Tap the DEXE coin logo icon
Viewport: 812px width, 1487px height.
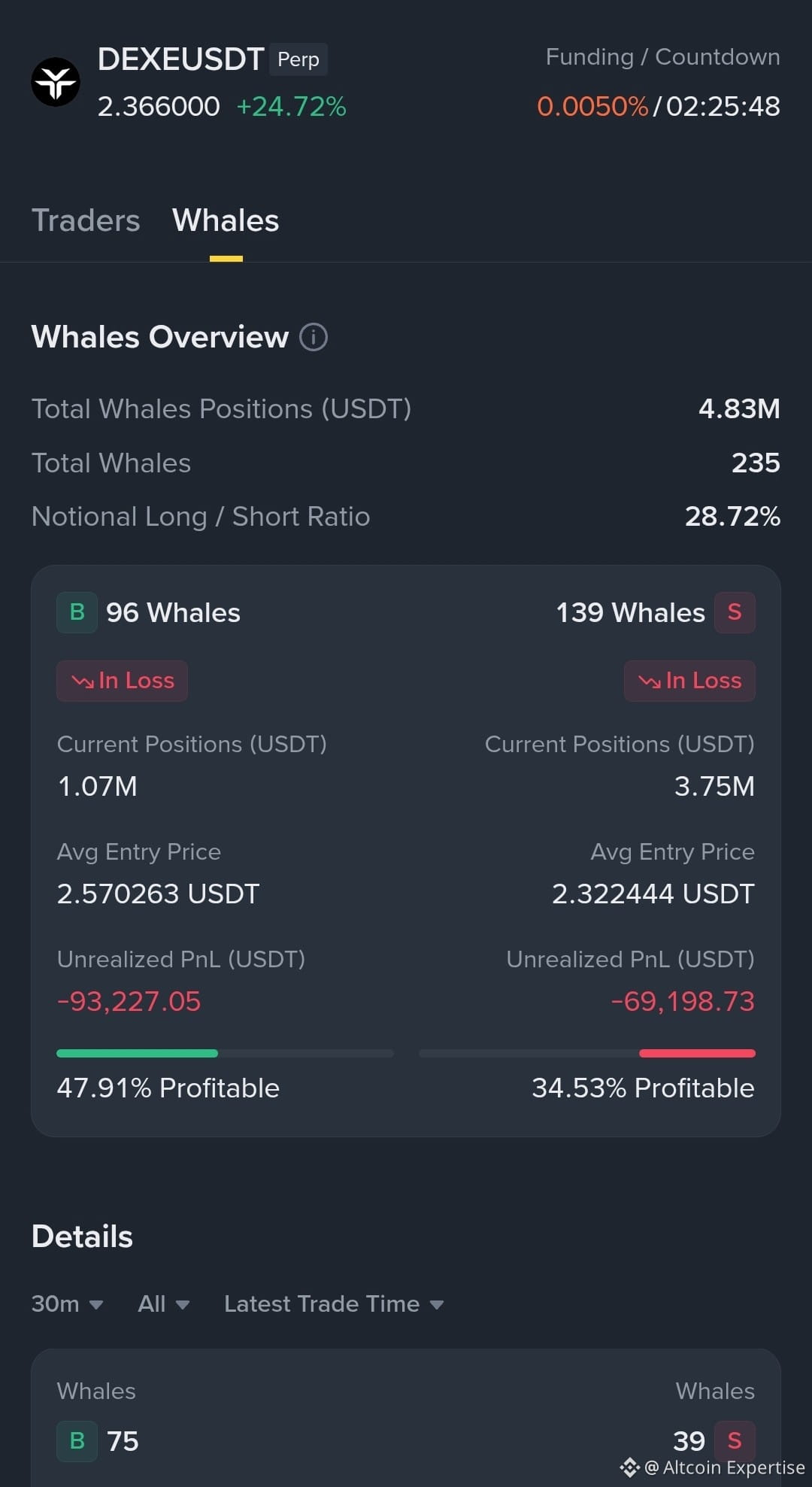56,82
